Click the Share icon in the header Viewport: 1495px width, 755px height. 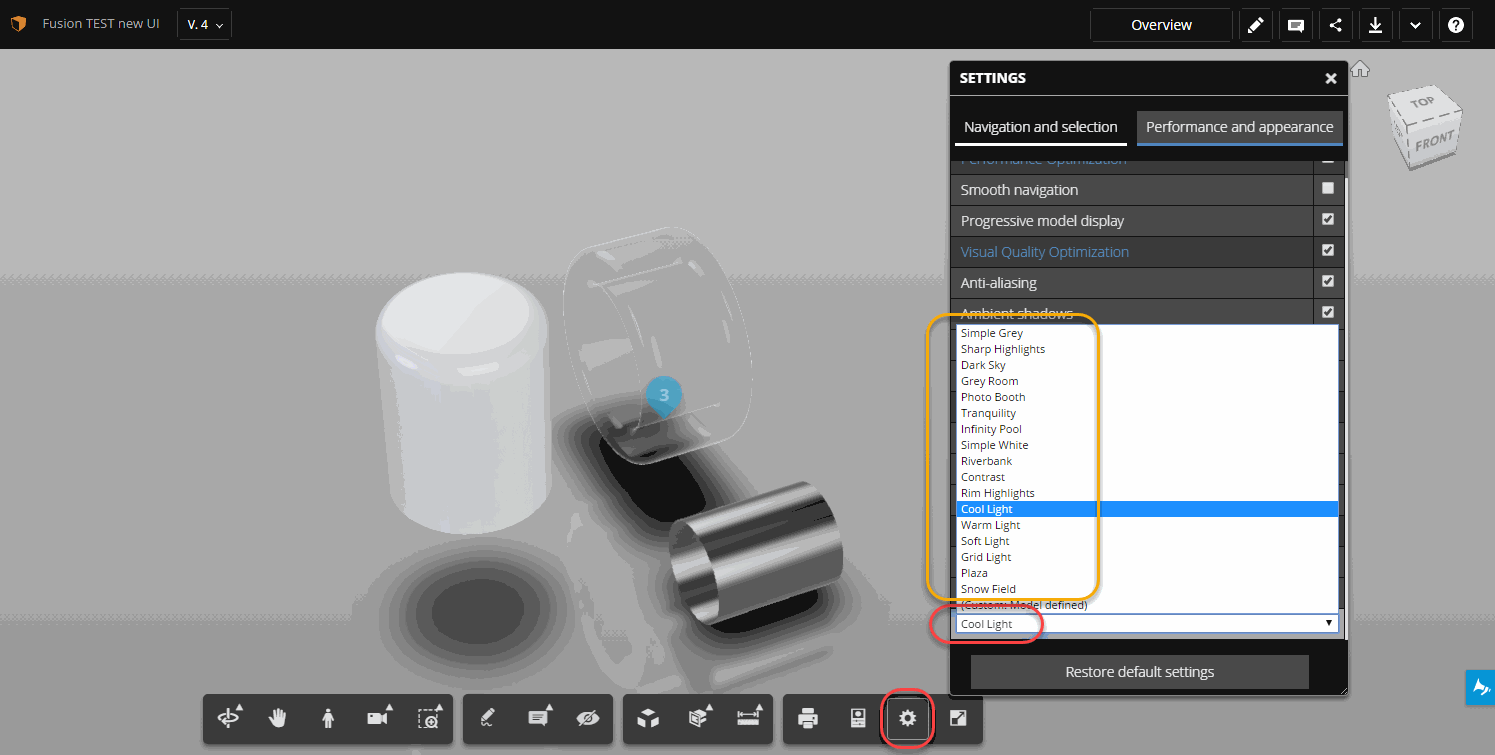(1335, 24)
